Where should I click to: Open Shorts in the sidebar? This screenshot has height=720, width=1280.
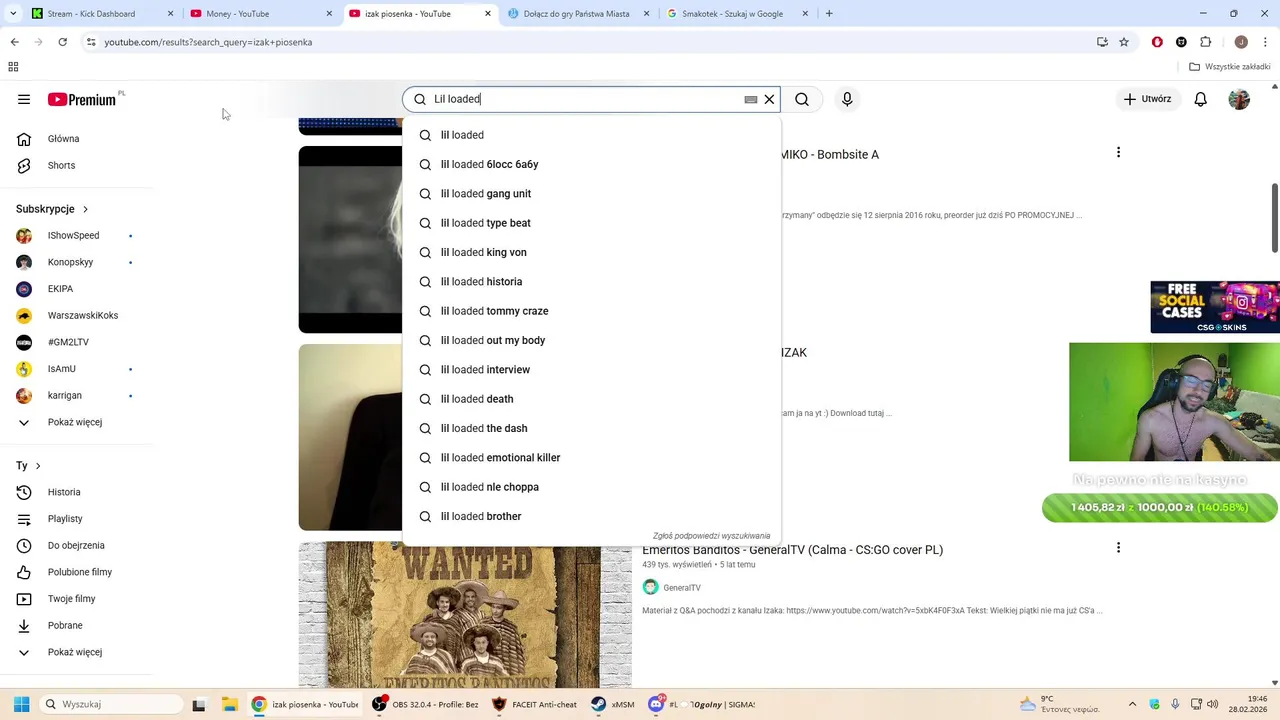click(x=76, y=165)
